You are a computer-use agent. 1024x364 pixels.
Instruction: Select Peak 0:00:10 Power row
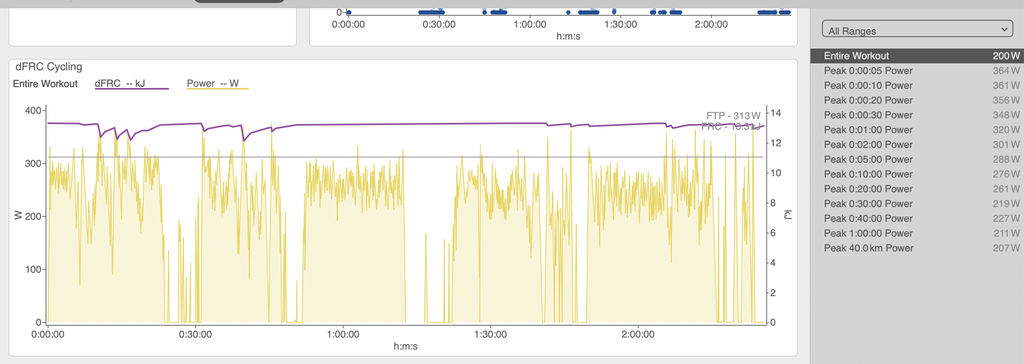pos(917,86)
